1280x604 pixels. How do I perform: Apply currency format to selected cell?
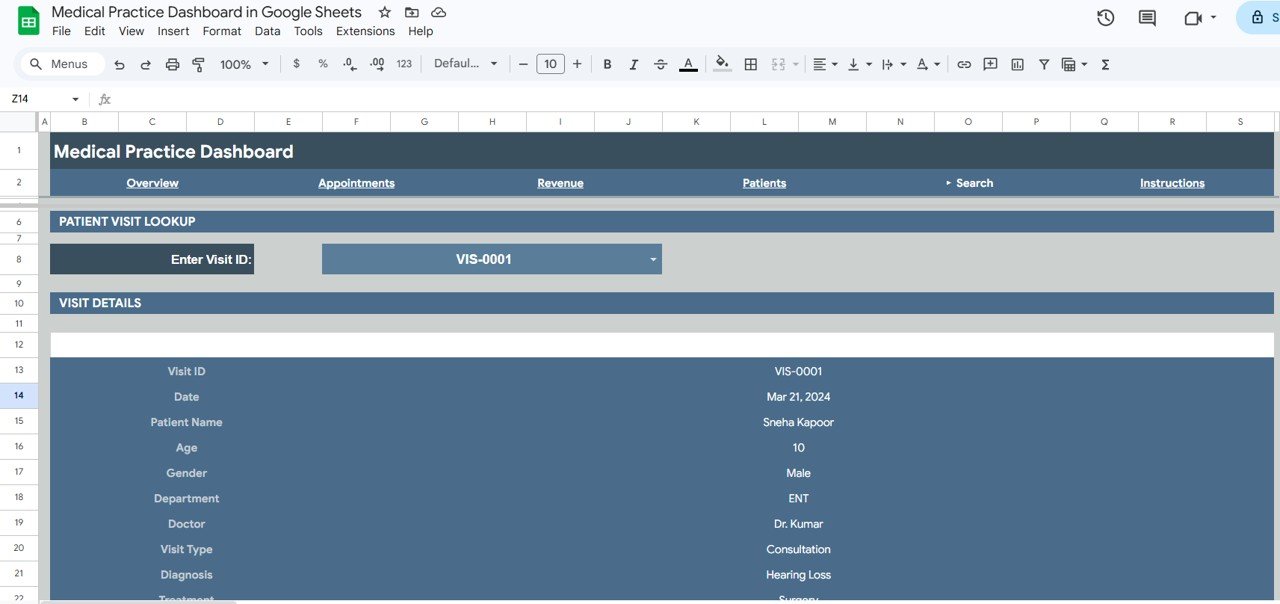point(296,64)
